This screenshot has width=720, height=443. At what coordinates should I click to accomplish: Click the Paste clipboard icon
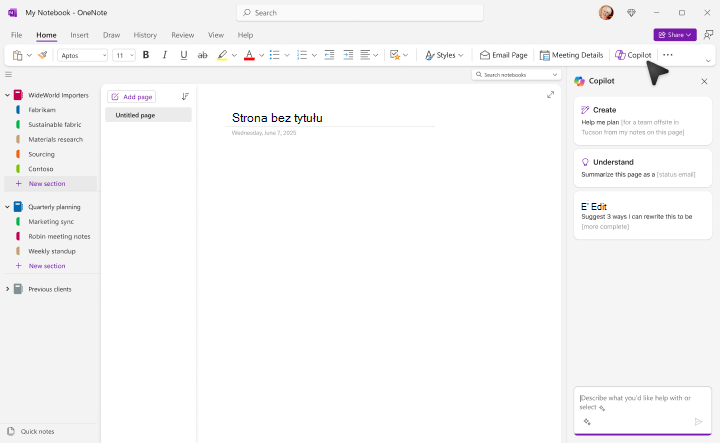pyautogui.click(x=17, y=55)
